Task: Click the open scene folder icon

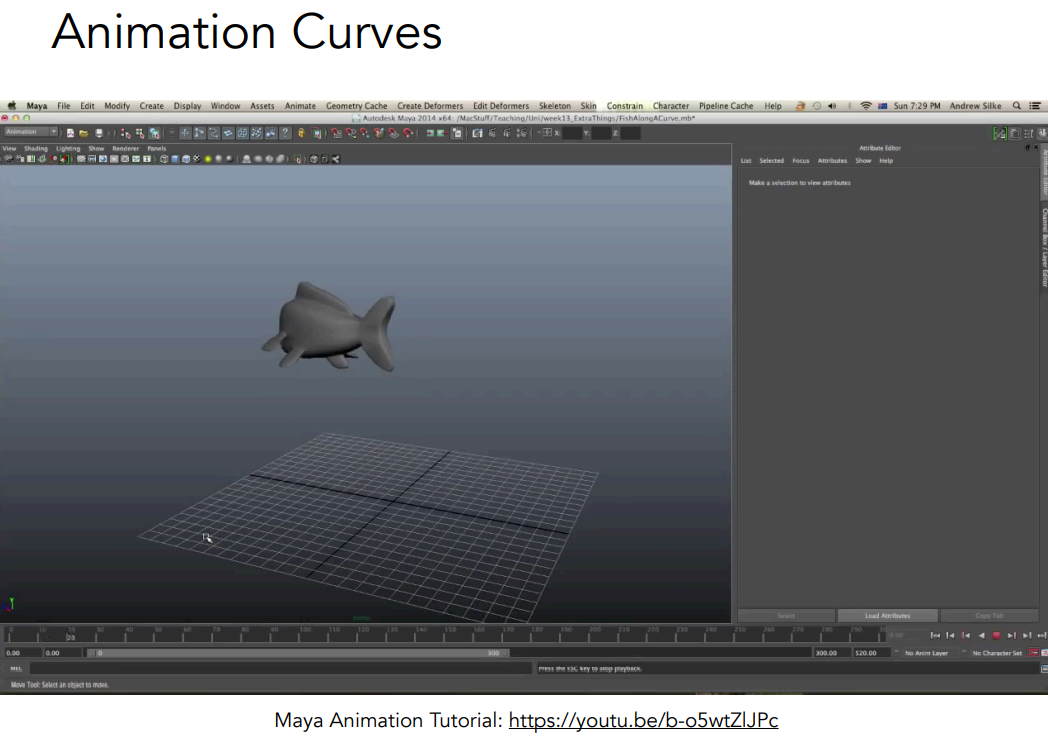Action: tap(84, 133)
